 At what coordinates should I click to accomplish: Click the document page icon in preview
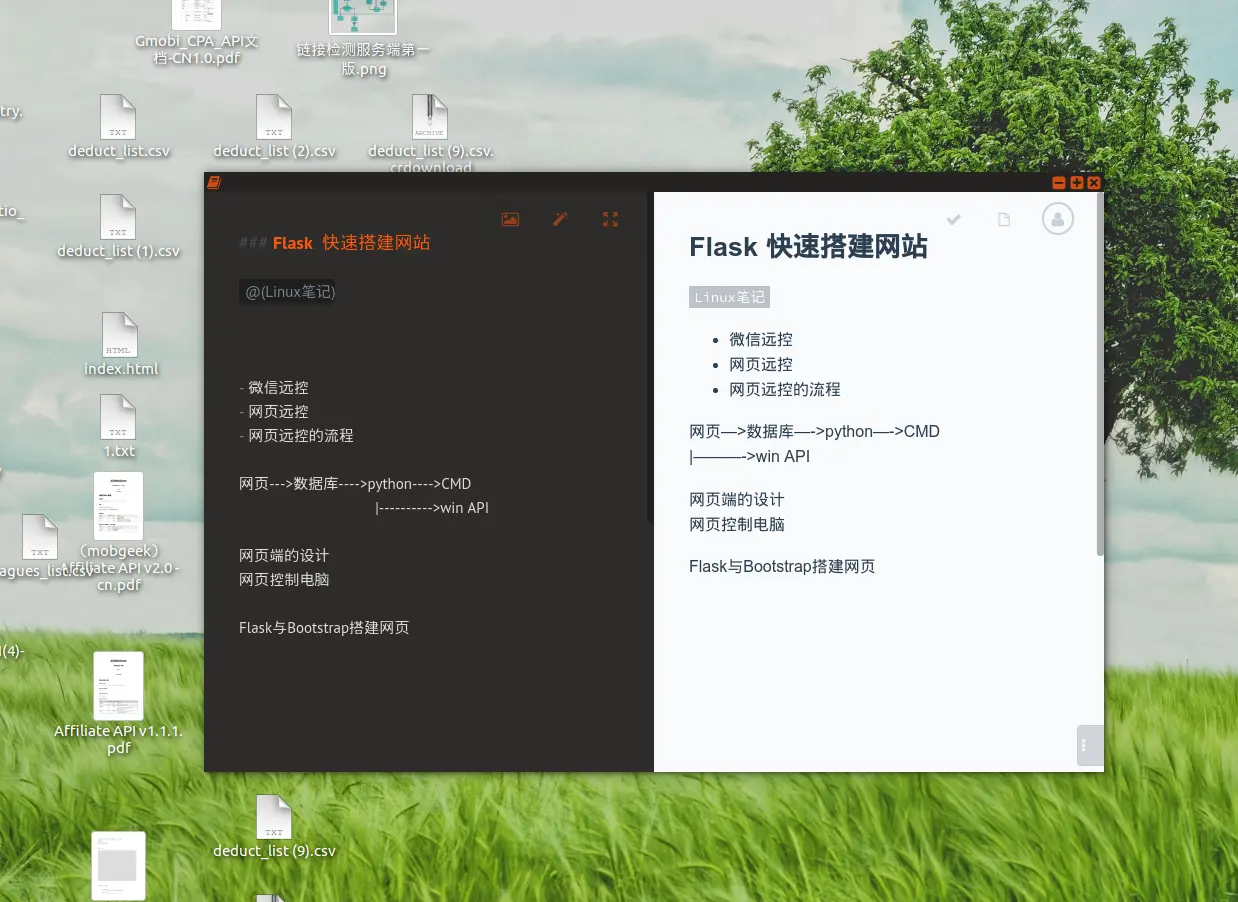(1004, 219)
